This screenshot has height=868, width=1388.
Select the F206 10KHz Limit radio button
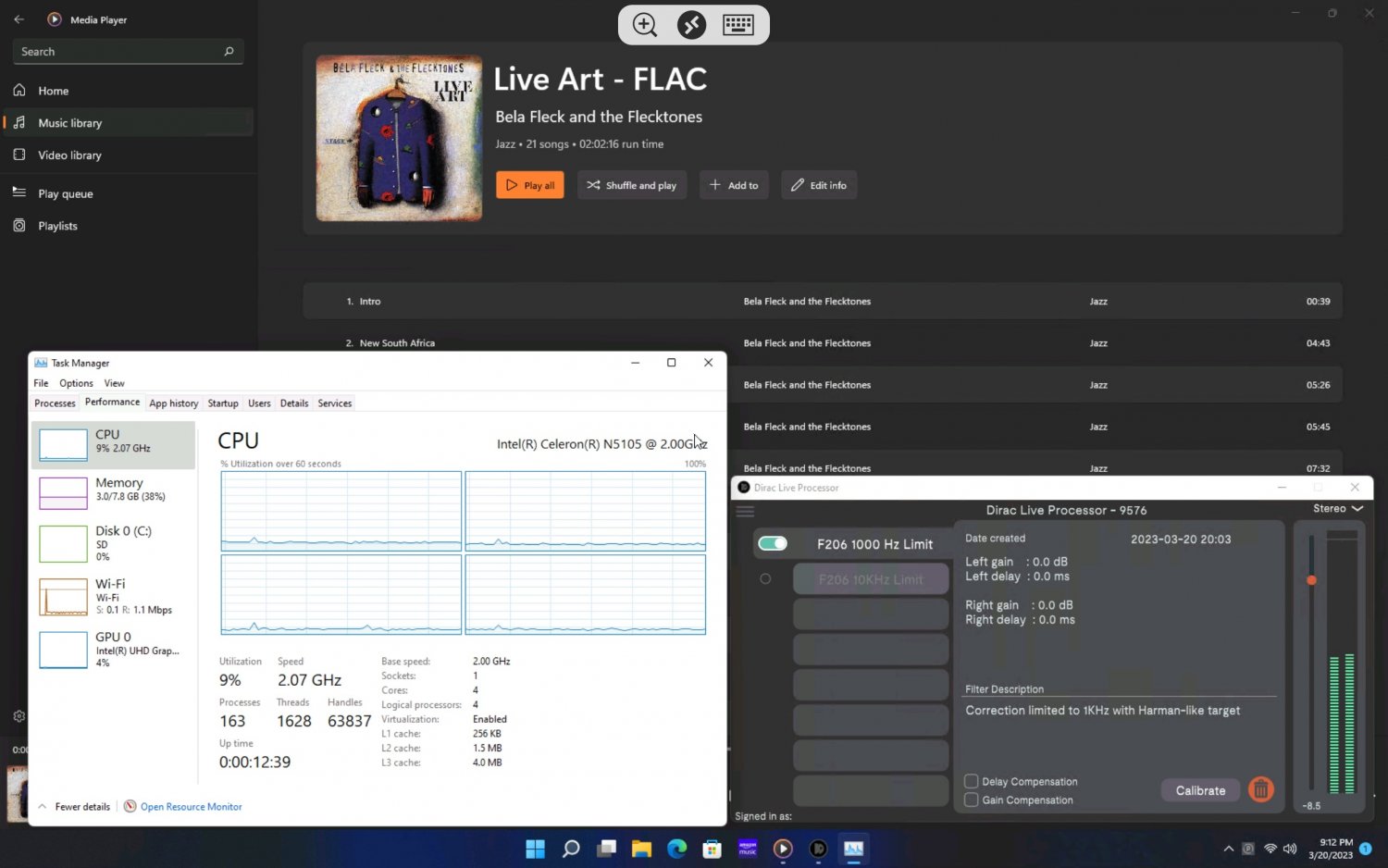point(765,579)
